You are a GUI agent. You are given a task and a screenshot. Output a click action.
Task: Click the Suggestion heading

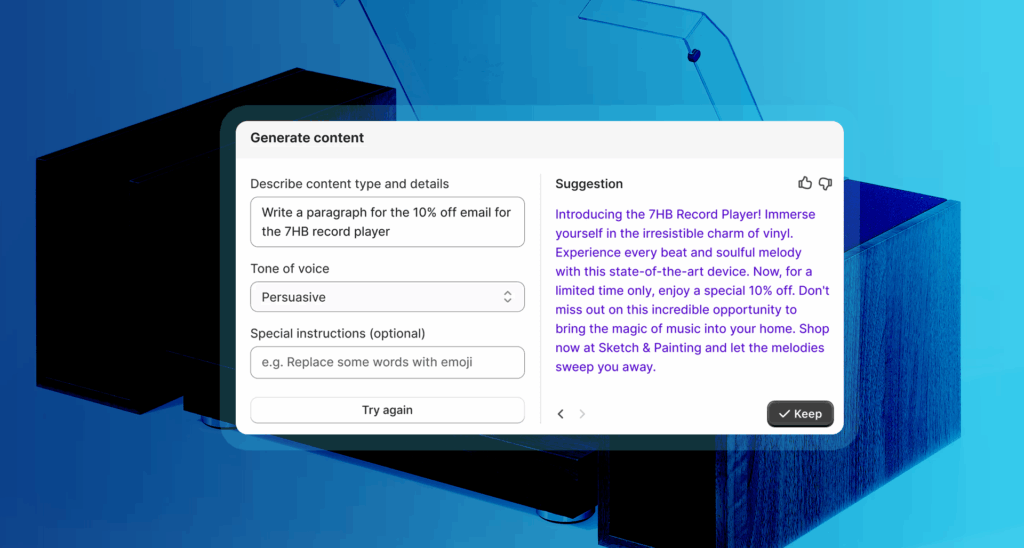point(589,184)
